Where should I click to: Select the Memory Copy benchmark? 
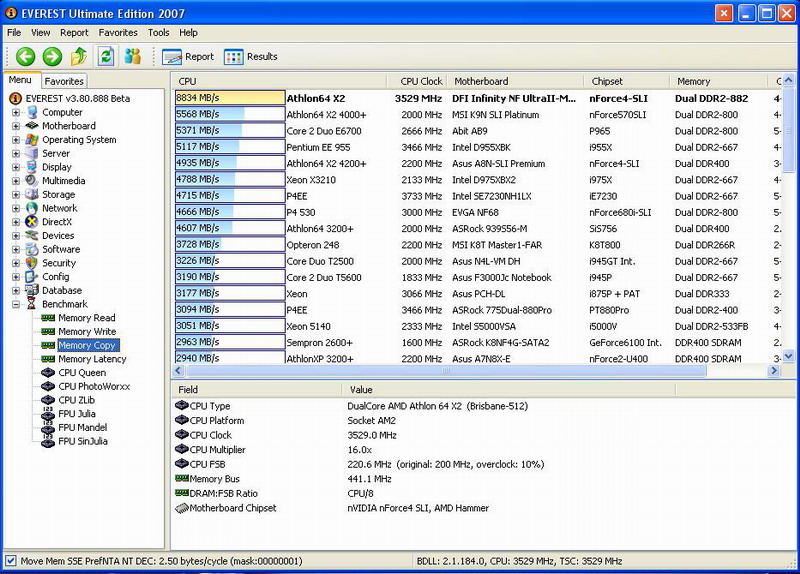pyautogui.click(x=88, y=345)
